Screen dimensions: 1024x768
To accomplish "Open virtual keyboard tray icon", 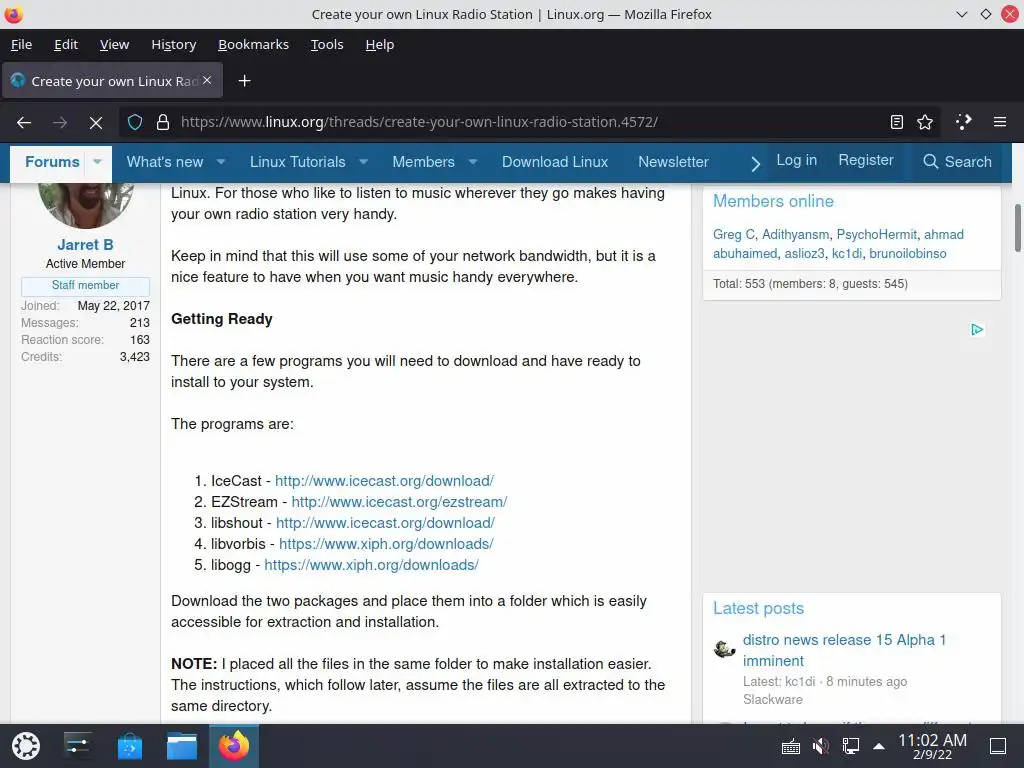I will click(791, 746).
